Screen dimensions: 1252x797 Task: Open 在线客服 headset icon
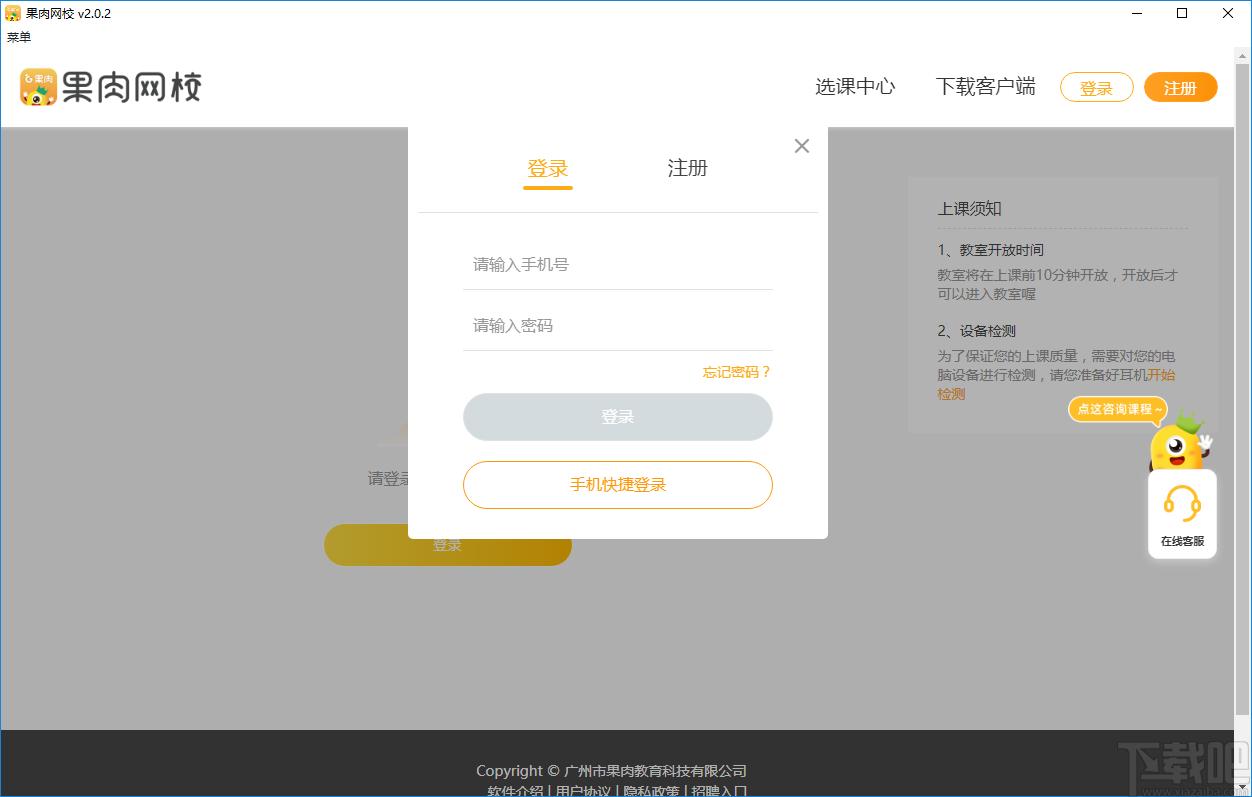tap(1182, 504)
